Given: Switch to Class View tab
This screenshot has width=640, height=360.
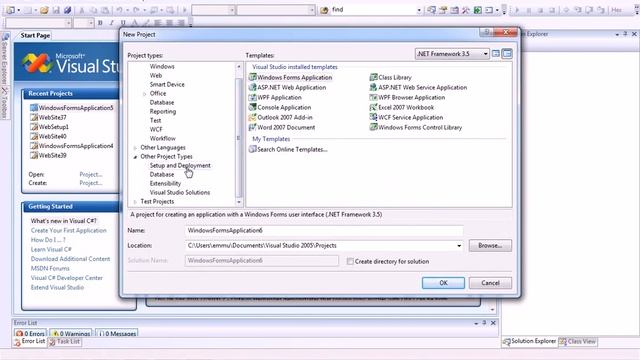Looking at the screenshot, I should [578, 341].
